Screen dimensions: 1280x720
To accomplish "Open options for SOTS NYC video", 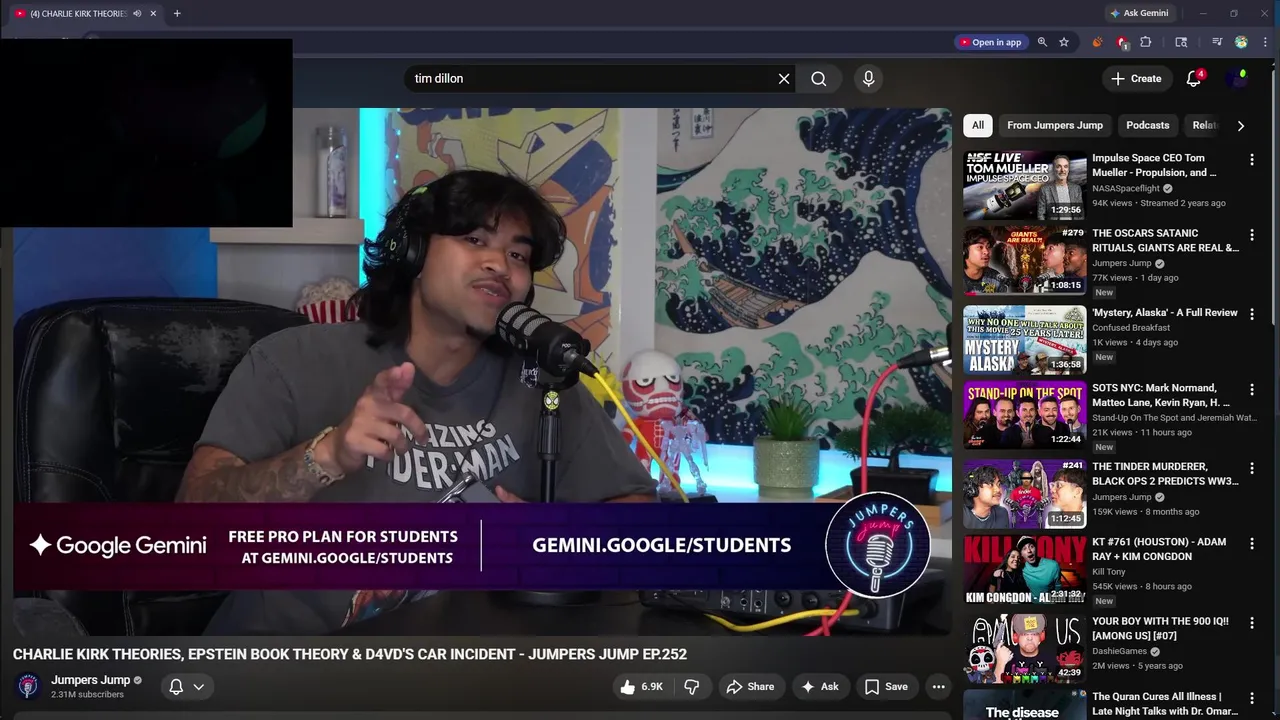I will pyautogui.click(x=1251, y=389).
